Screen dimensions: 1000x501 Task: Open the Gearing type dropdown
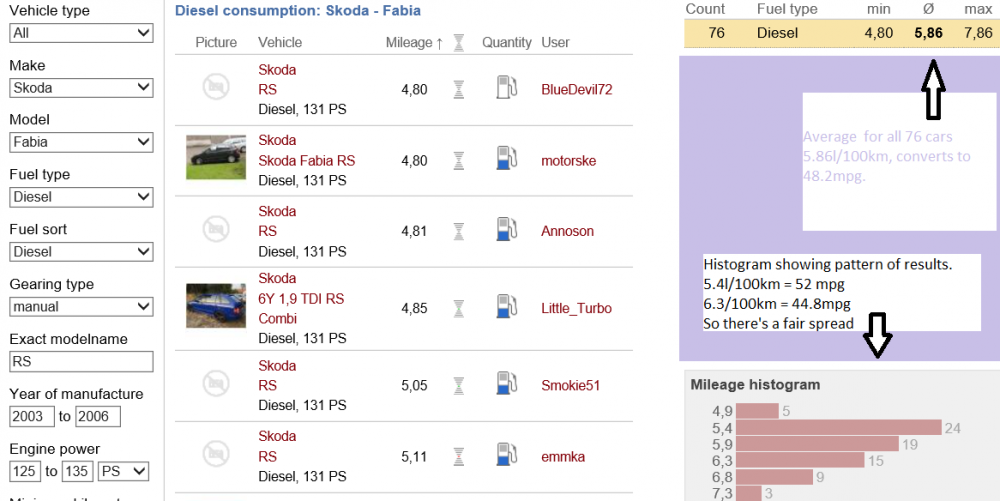(x=82, y=307)
